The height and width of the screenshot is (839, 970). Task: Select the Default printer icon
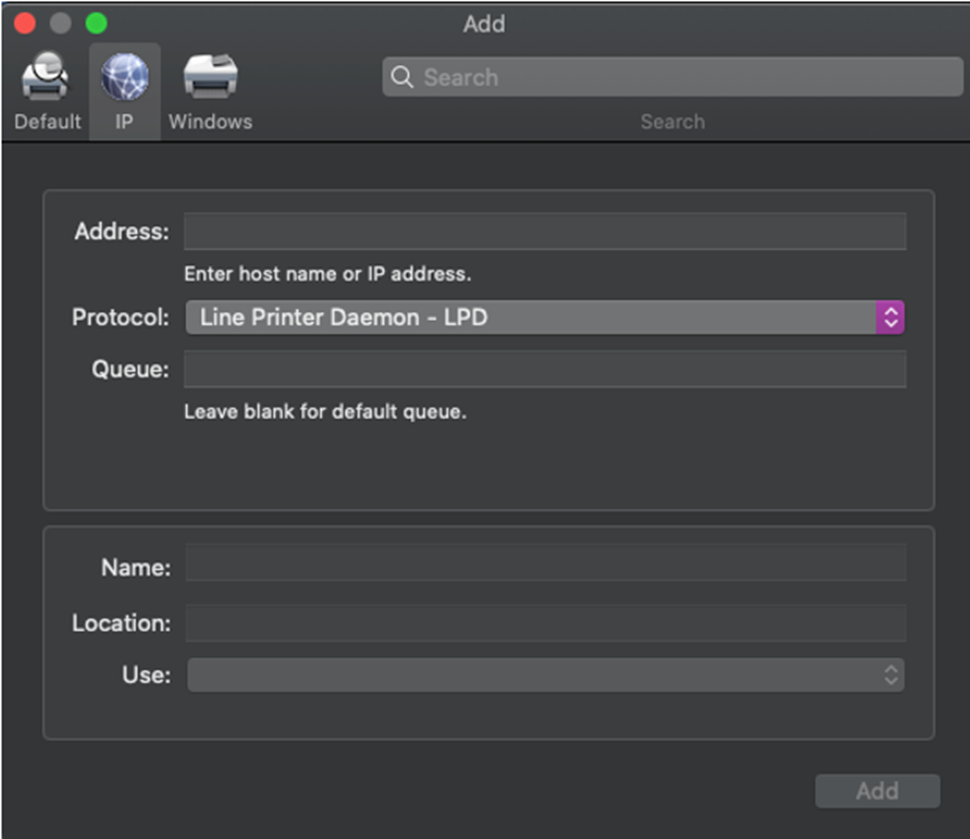tap(46, 78)
